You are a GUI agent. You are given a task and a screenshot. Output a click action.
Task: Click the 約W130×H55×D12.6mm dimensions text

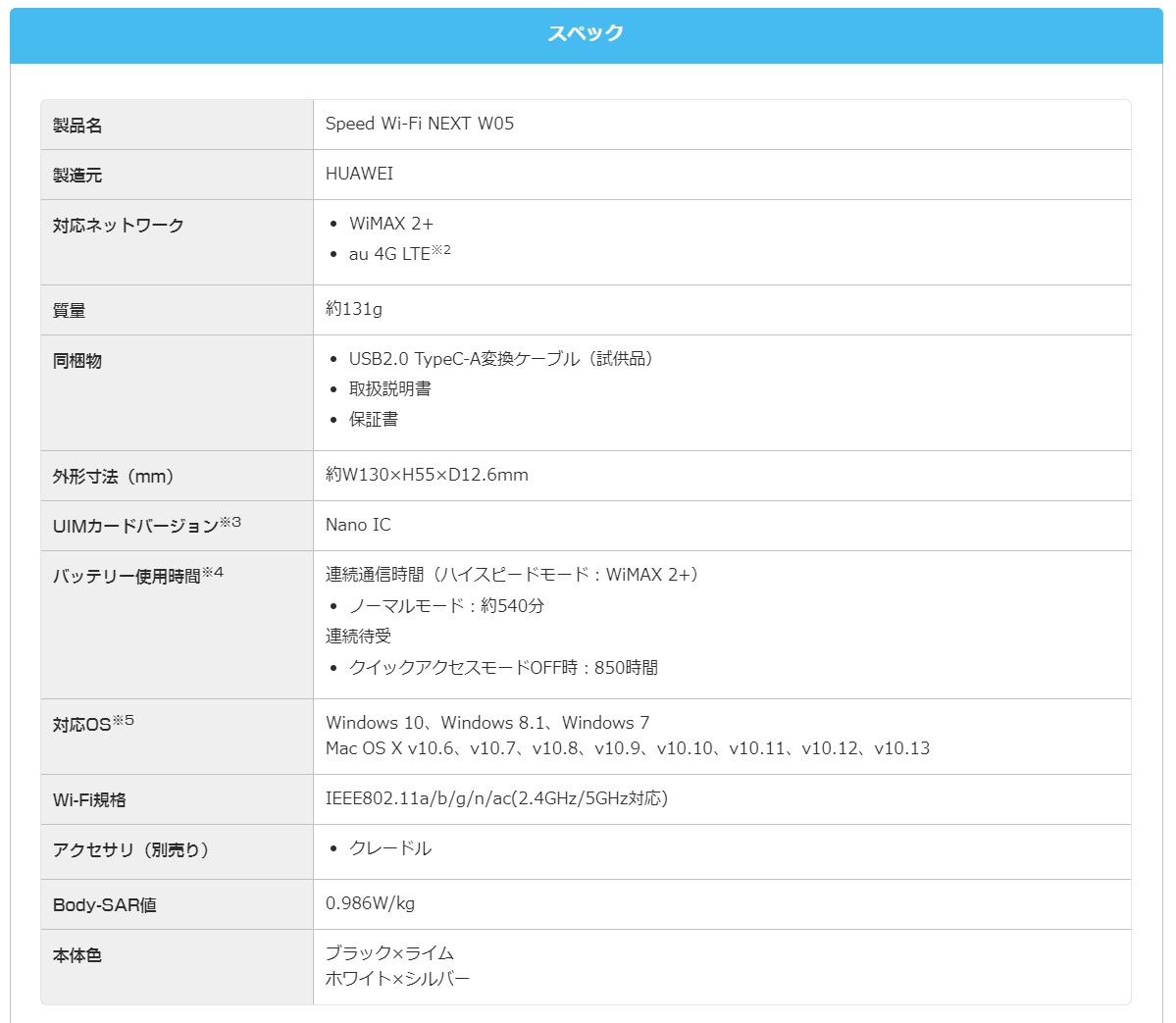click(x=427, y=475)
